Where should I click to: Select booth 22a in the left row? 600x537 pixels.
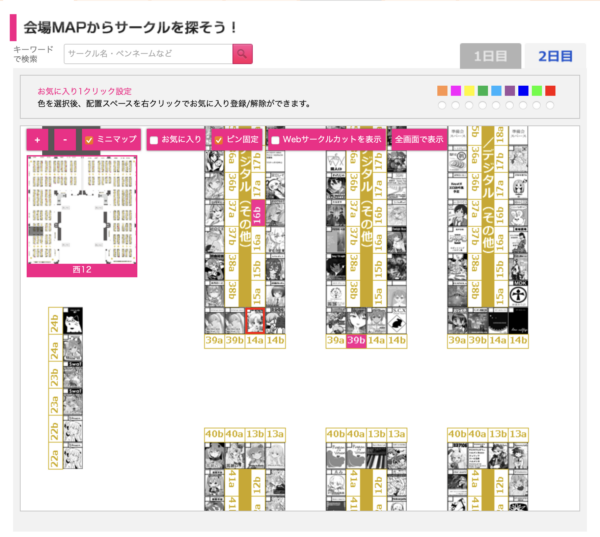click(x=55, y=455)
